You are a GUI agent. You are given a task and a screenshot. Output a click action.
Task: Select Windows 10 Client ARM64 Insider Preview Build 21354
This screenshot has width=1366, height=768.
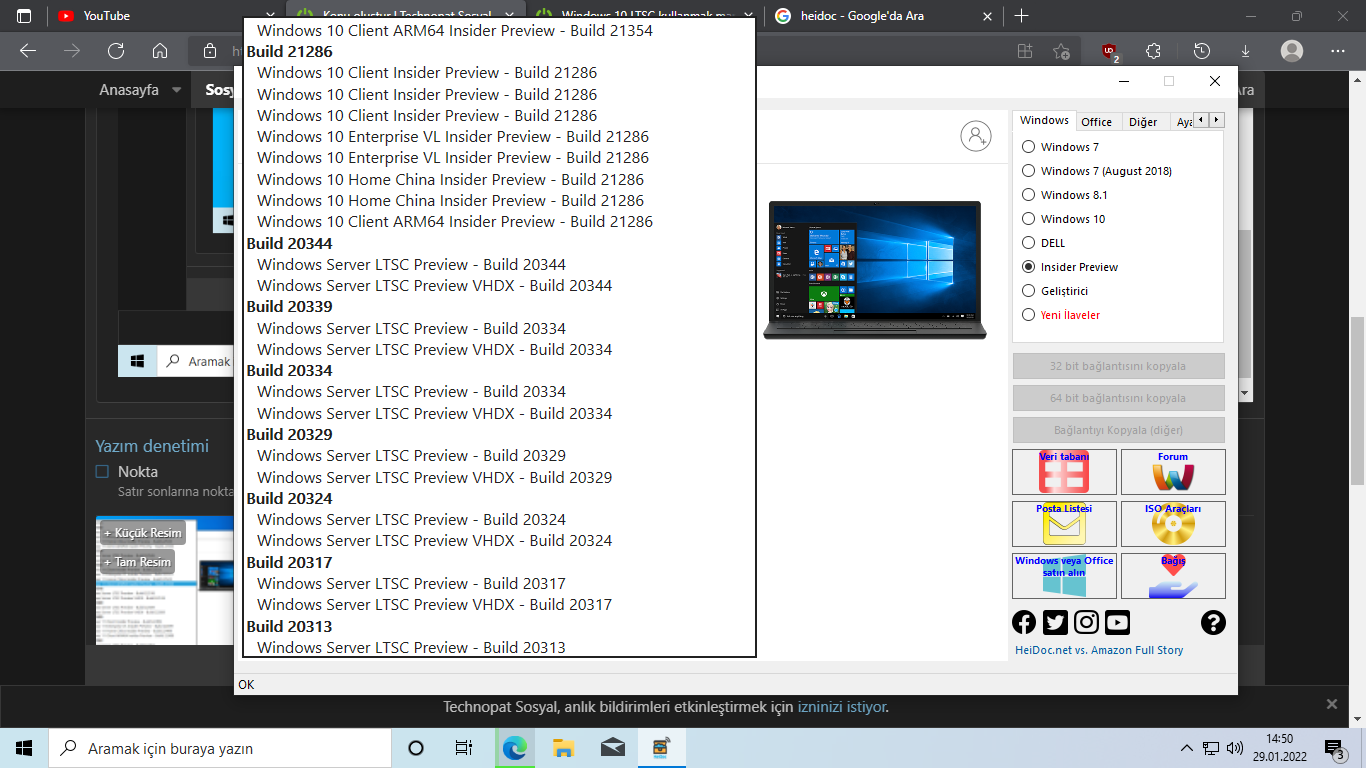455,30
